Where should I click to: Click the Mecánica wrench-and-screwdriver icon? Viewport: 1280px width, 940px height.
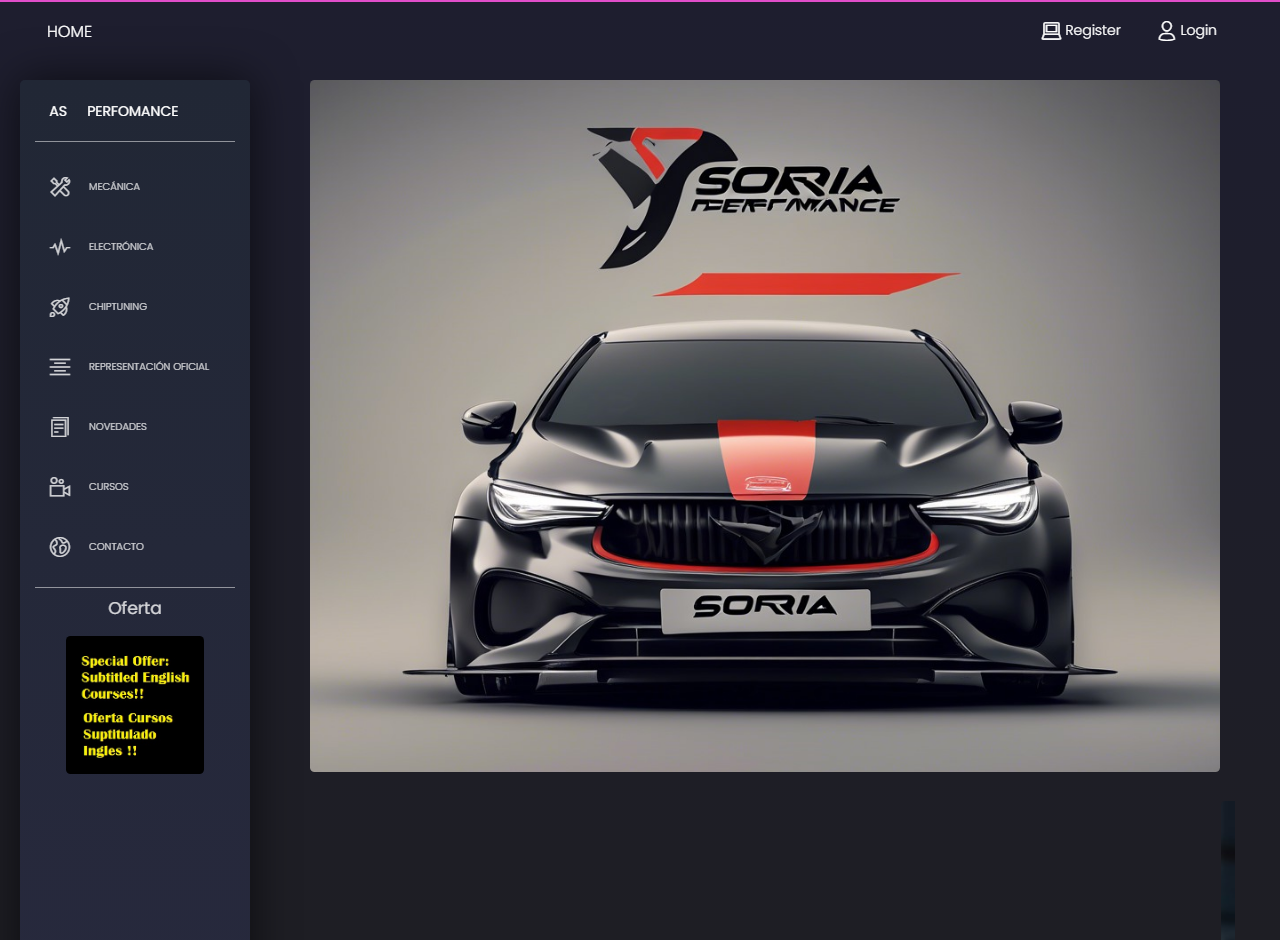60,187
